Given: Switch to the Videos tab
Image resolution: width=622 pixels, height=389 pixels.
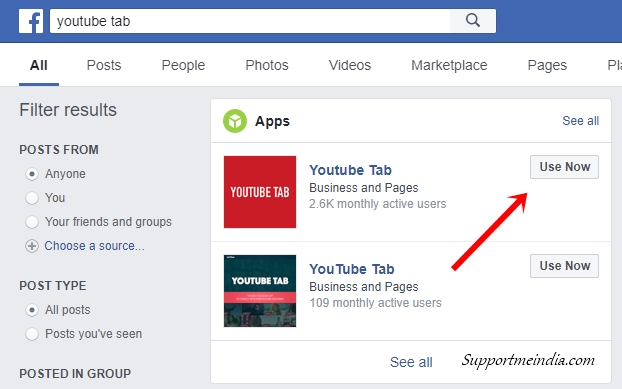Looking at the screenshot, I should [x=350, y=65].
